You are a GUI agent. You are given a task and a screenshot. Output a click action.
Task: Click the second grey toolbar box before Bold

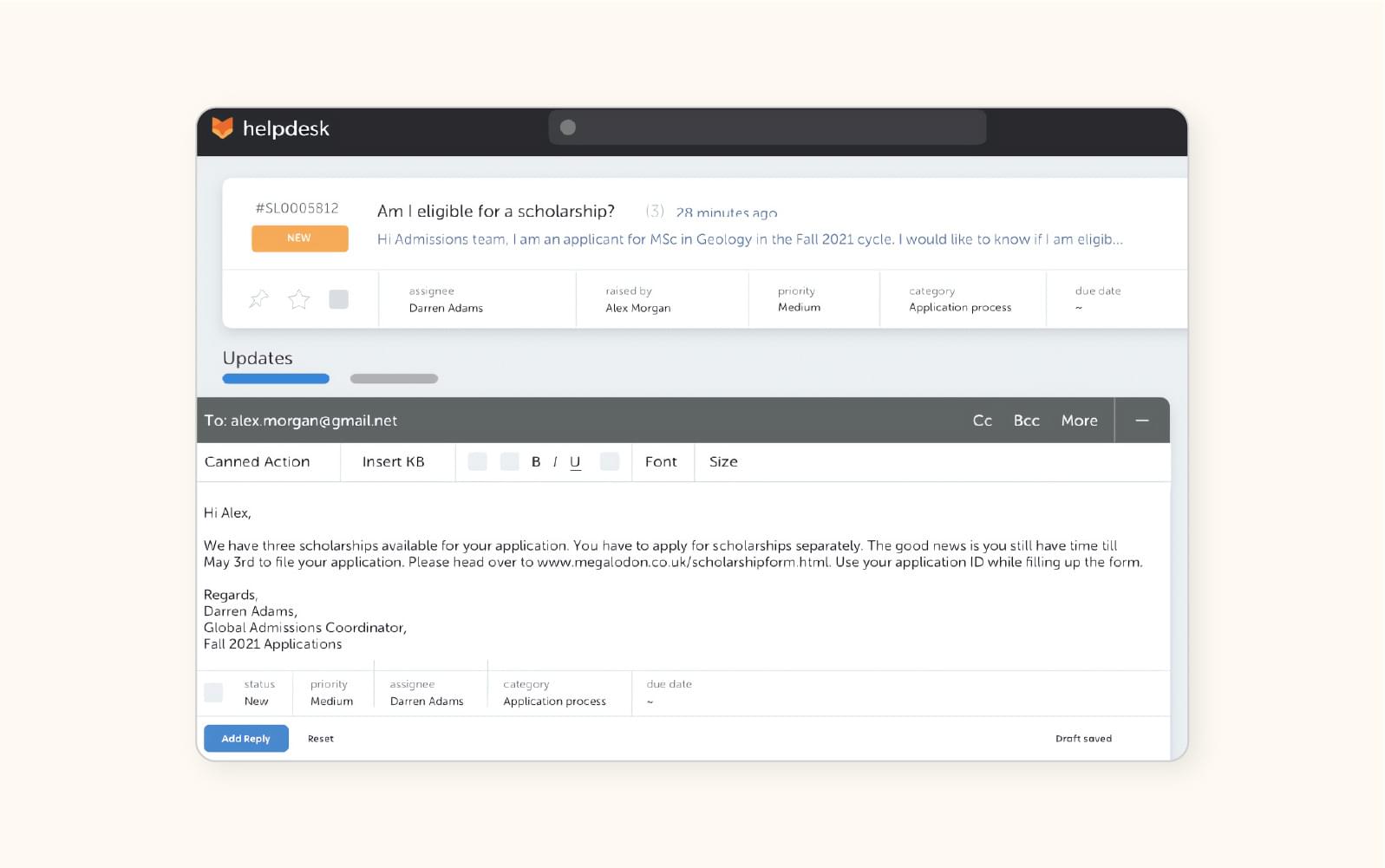click(510, 461)
